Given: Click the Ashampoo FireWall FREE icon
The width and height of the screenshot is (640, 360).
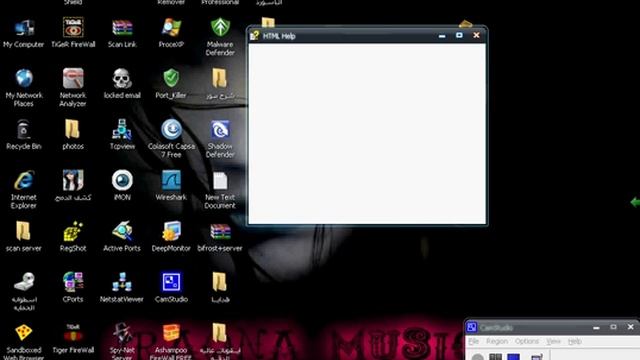Looking at the screenshot, I should [x=171, y=333].
